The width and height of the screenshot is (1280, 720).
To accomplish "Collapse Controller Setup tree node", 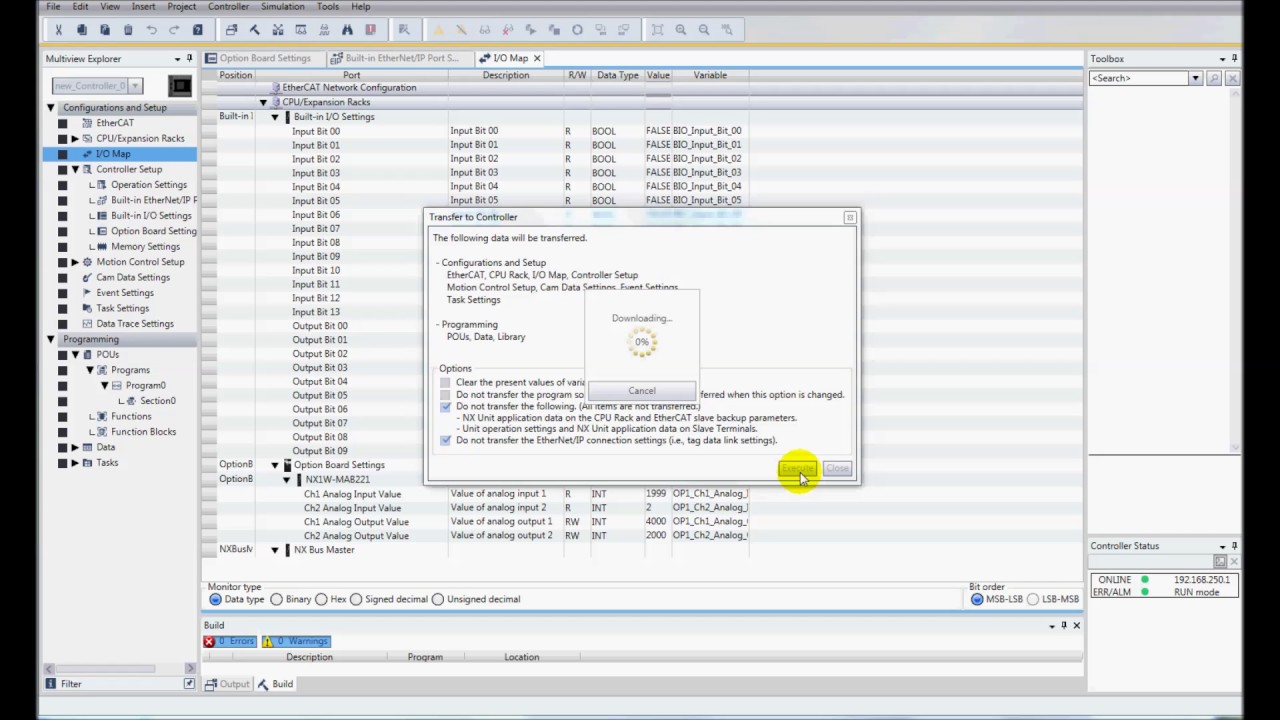I will [75, 170].
